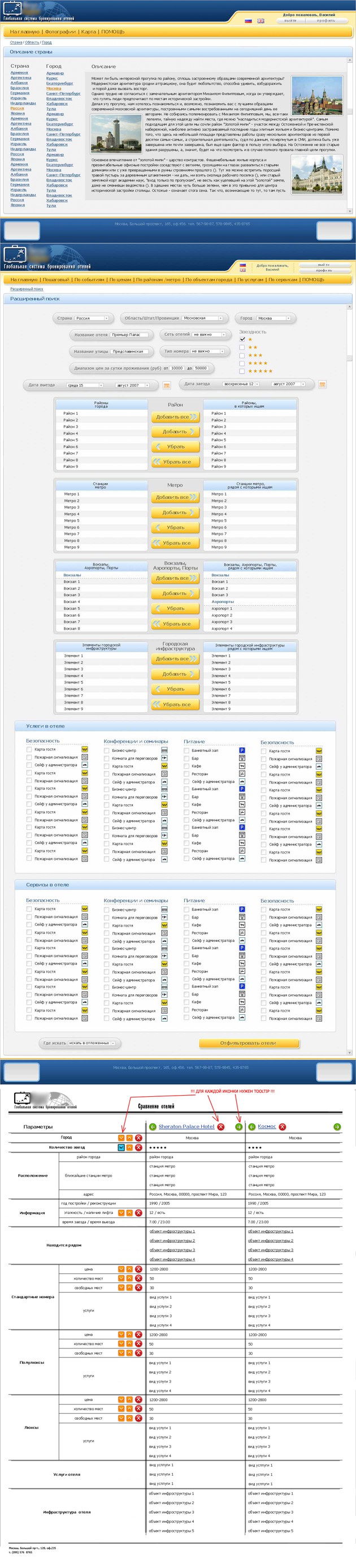Open По событиям menu item

[x=89, y=280]
